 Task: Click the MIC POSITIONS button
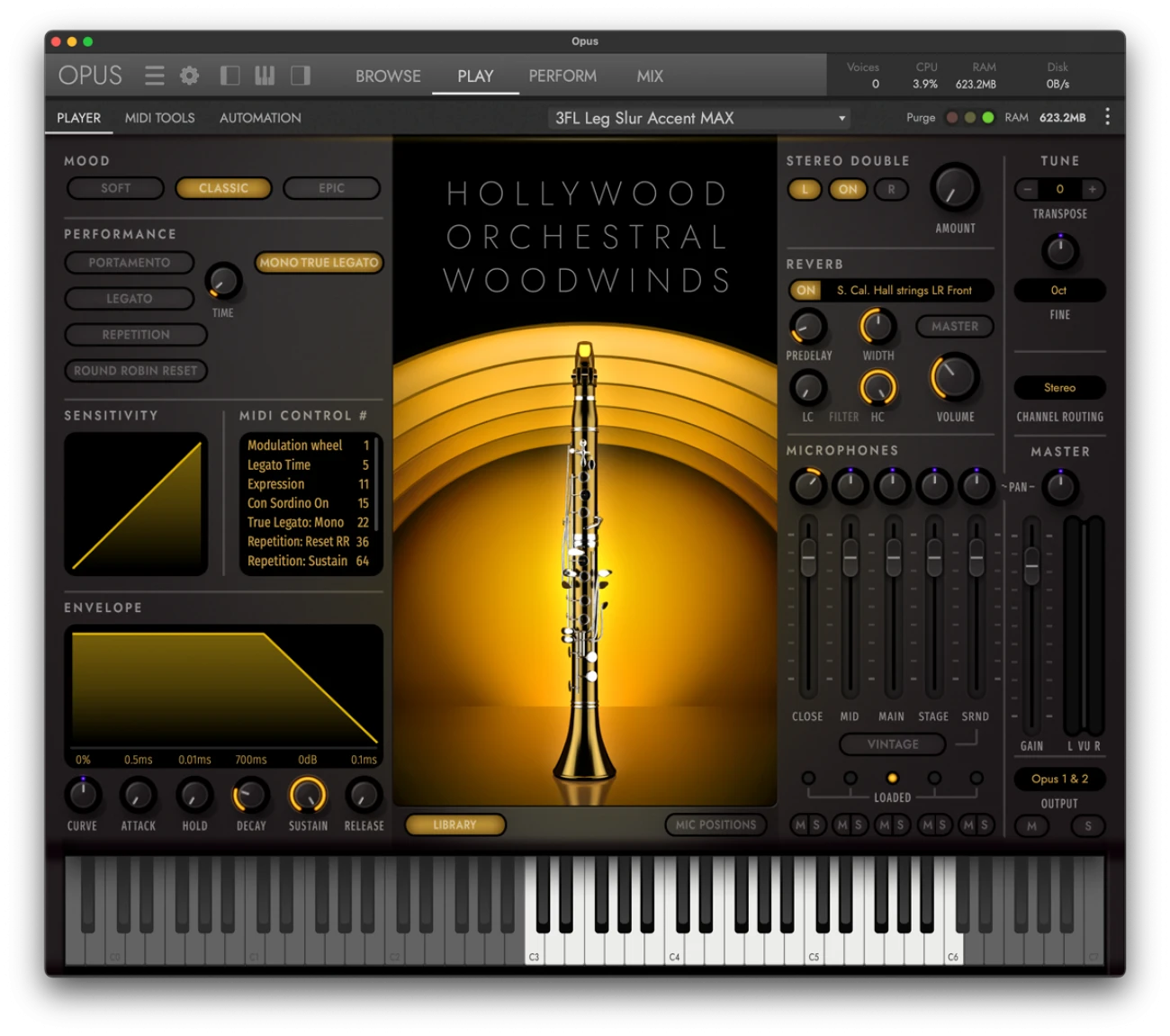pyautogui.click(x=715, y=824)
